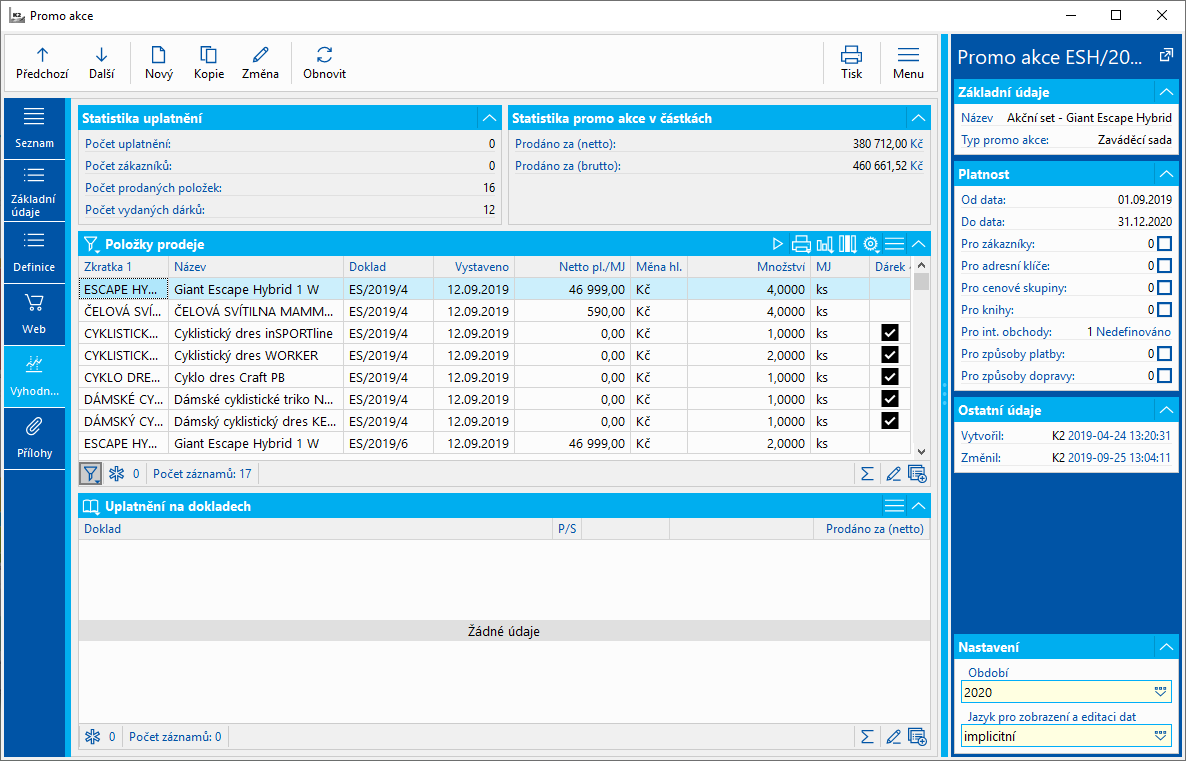The image size is (1186, 761).
Task: Enable the Pro zákazníky checkbox
Action: [1164, 244]
